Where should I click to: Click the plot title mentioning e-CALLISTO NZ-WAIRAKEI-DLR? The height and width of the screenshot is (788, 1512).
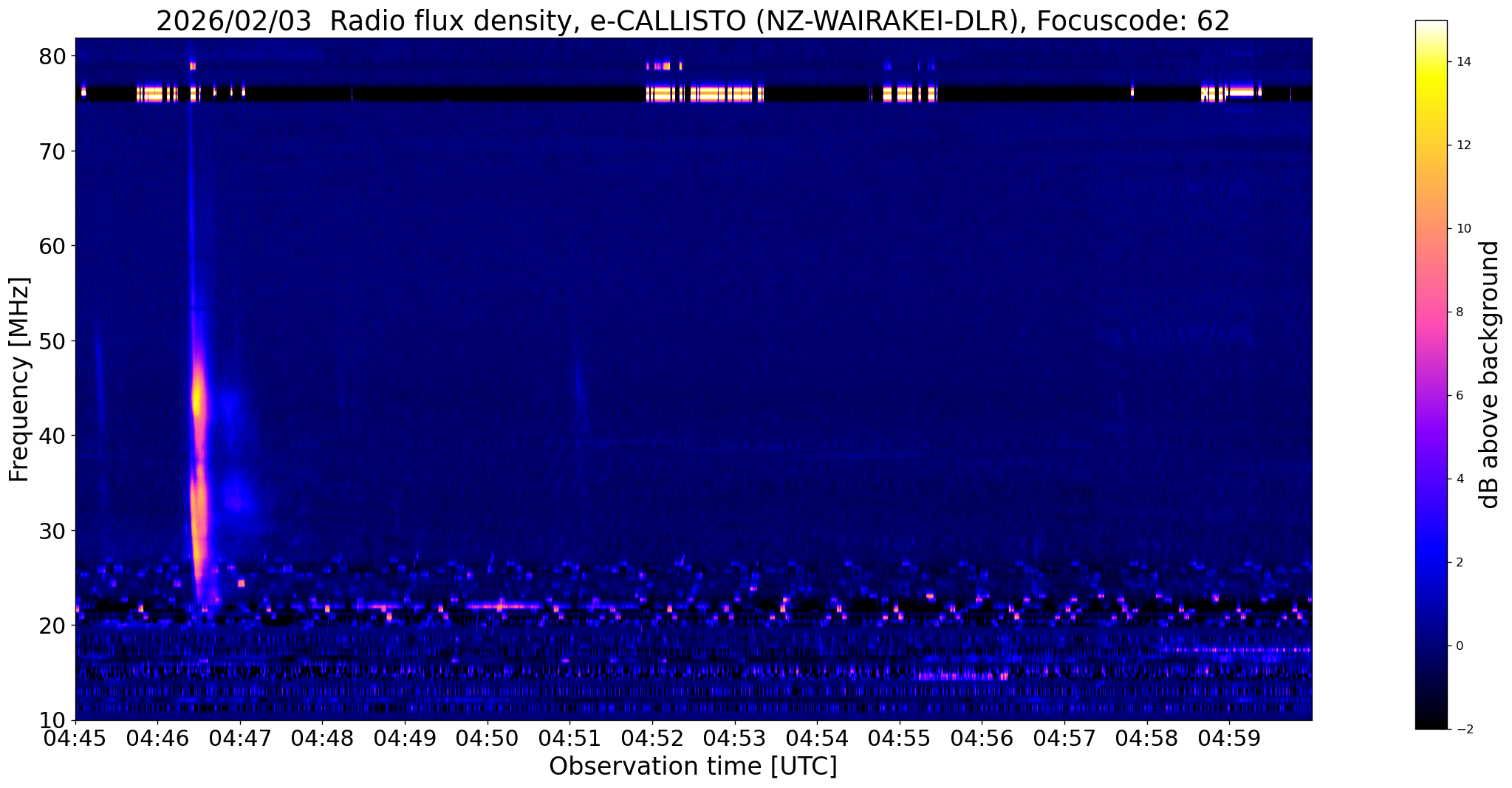tap(693, 21)
